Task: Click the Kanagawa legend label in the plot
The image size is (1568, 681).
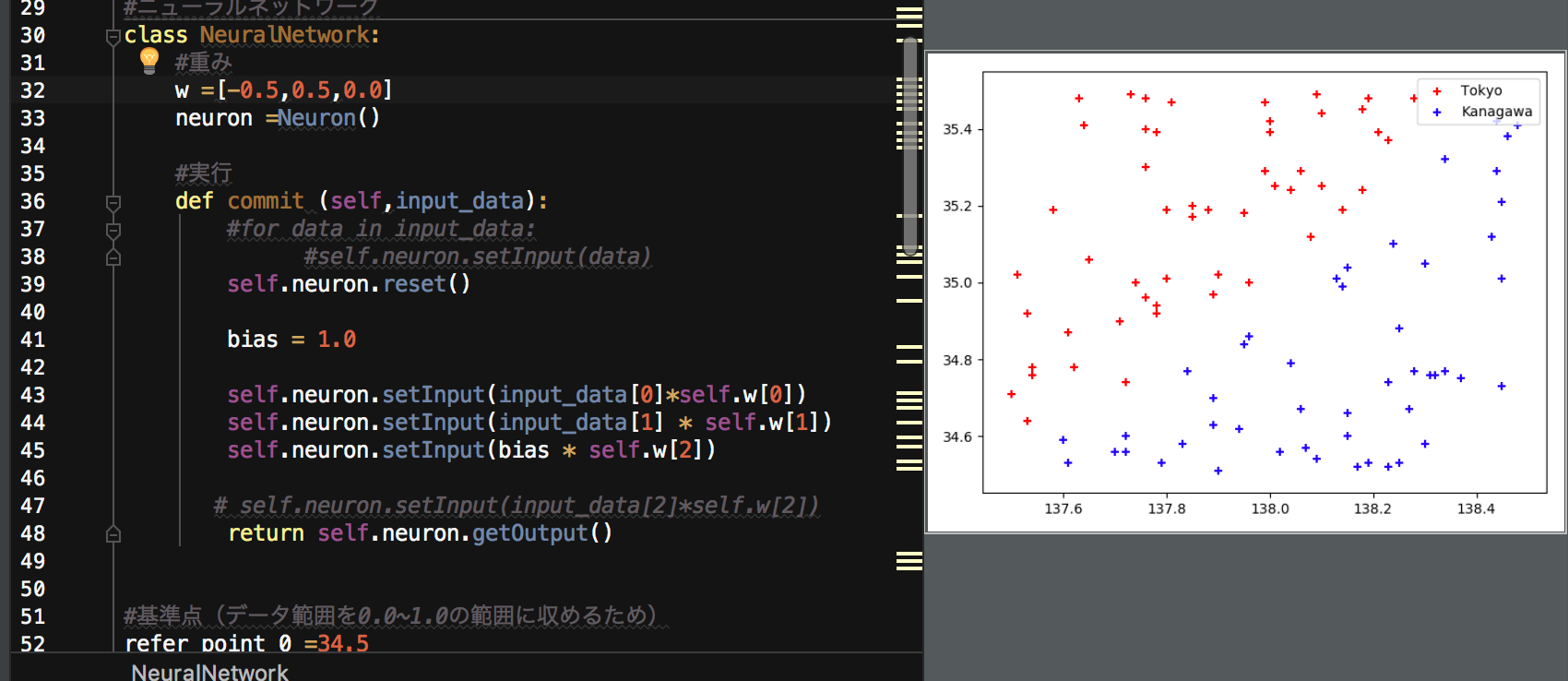Action: [1496, 112]
